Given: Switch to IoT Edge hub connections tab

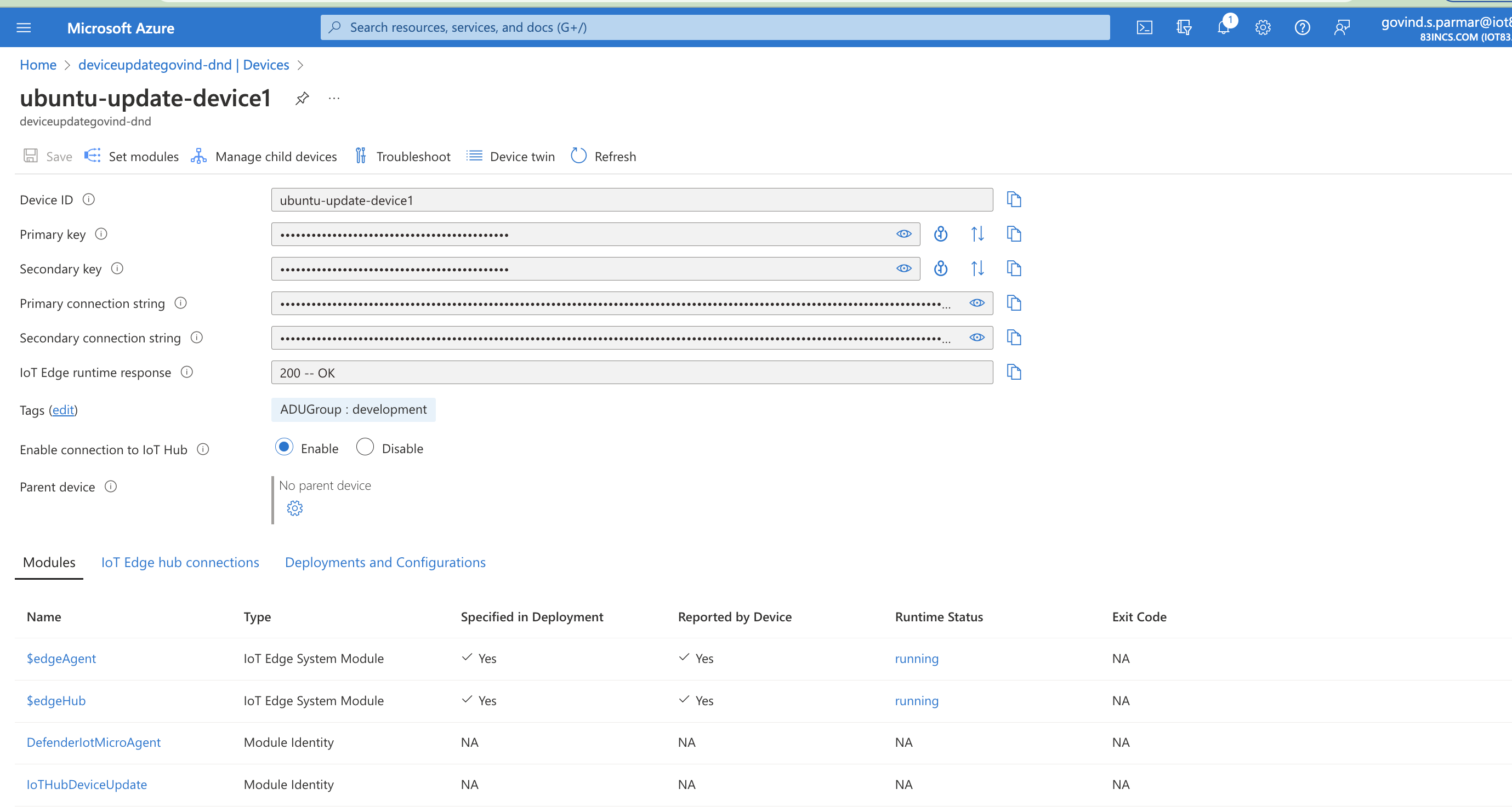Looking at the screenshot, I should point(180,562).
